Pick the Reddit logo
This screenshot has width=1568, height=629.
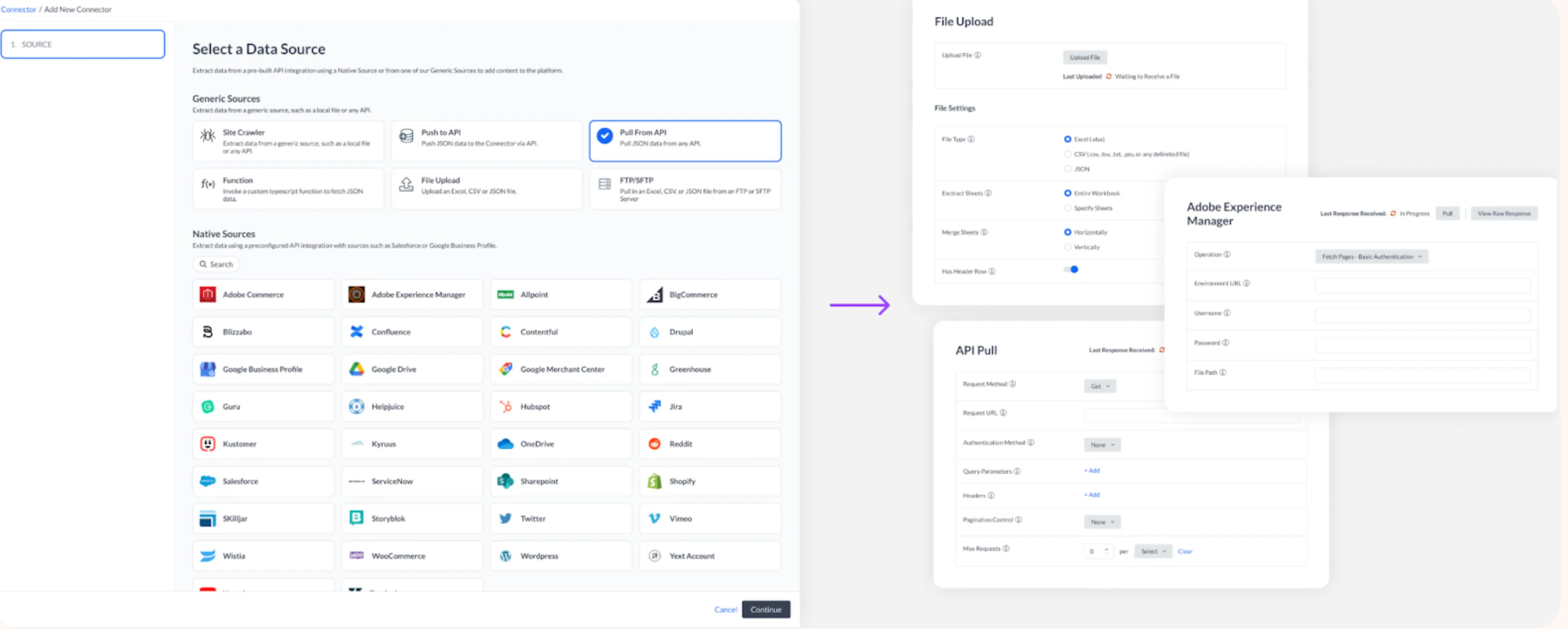point(654,444)
